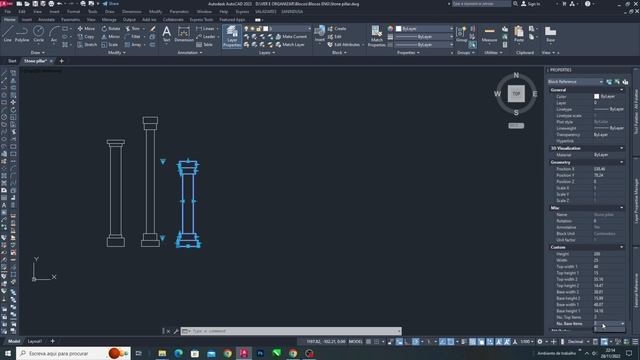Click the Group icon
640x360 pixels.
point(462,33)
